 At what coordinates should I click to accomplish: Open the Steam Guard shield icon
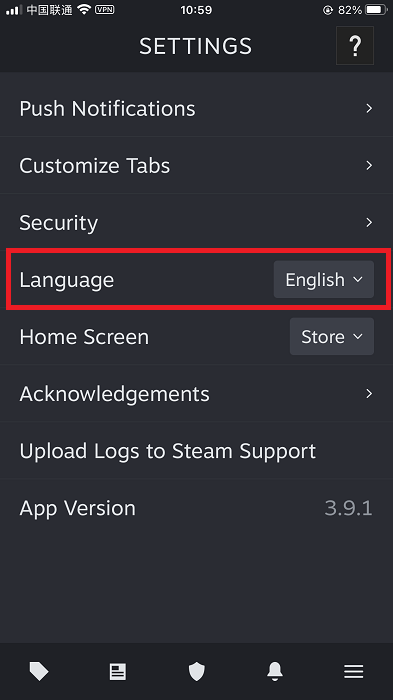[x=196, y=671]
